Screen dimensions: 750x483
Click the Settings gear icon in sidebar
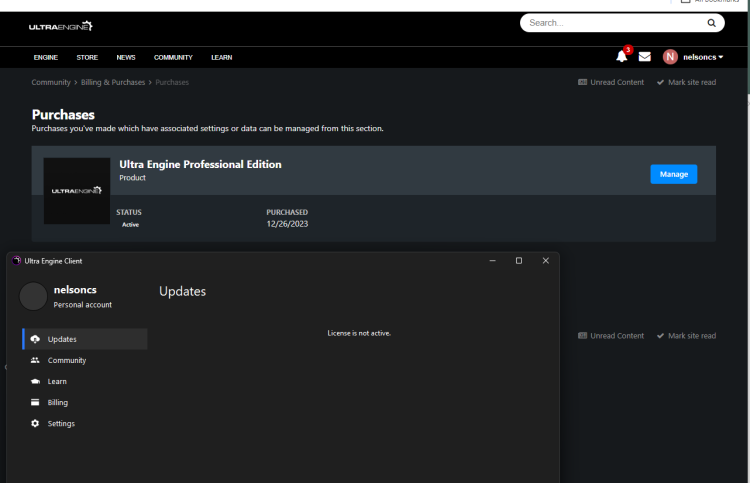point(35,423)
